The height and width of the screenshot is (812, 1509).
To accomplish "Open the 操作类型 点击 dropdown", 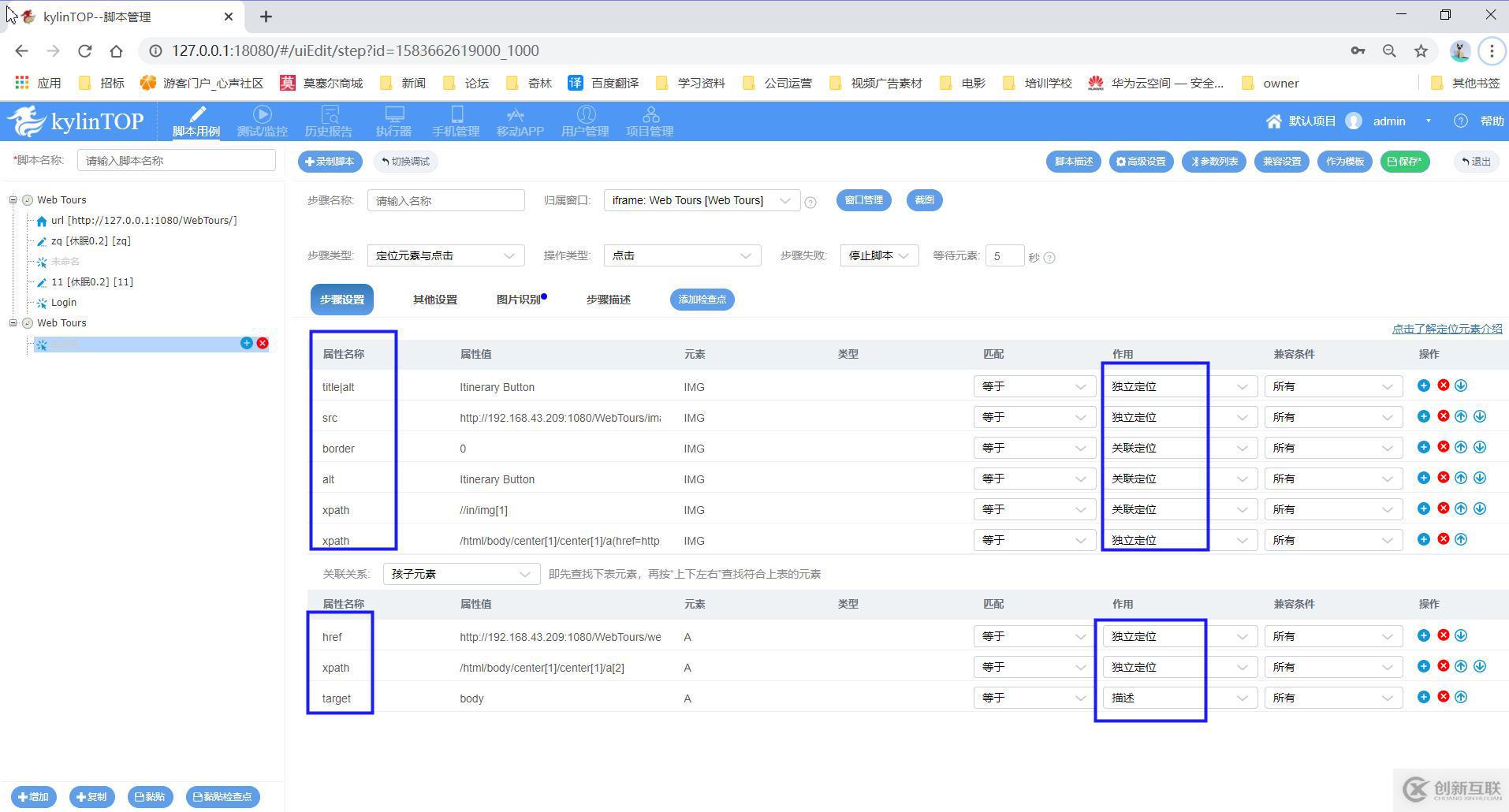I will (682, 255).
